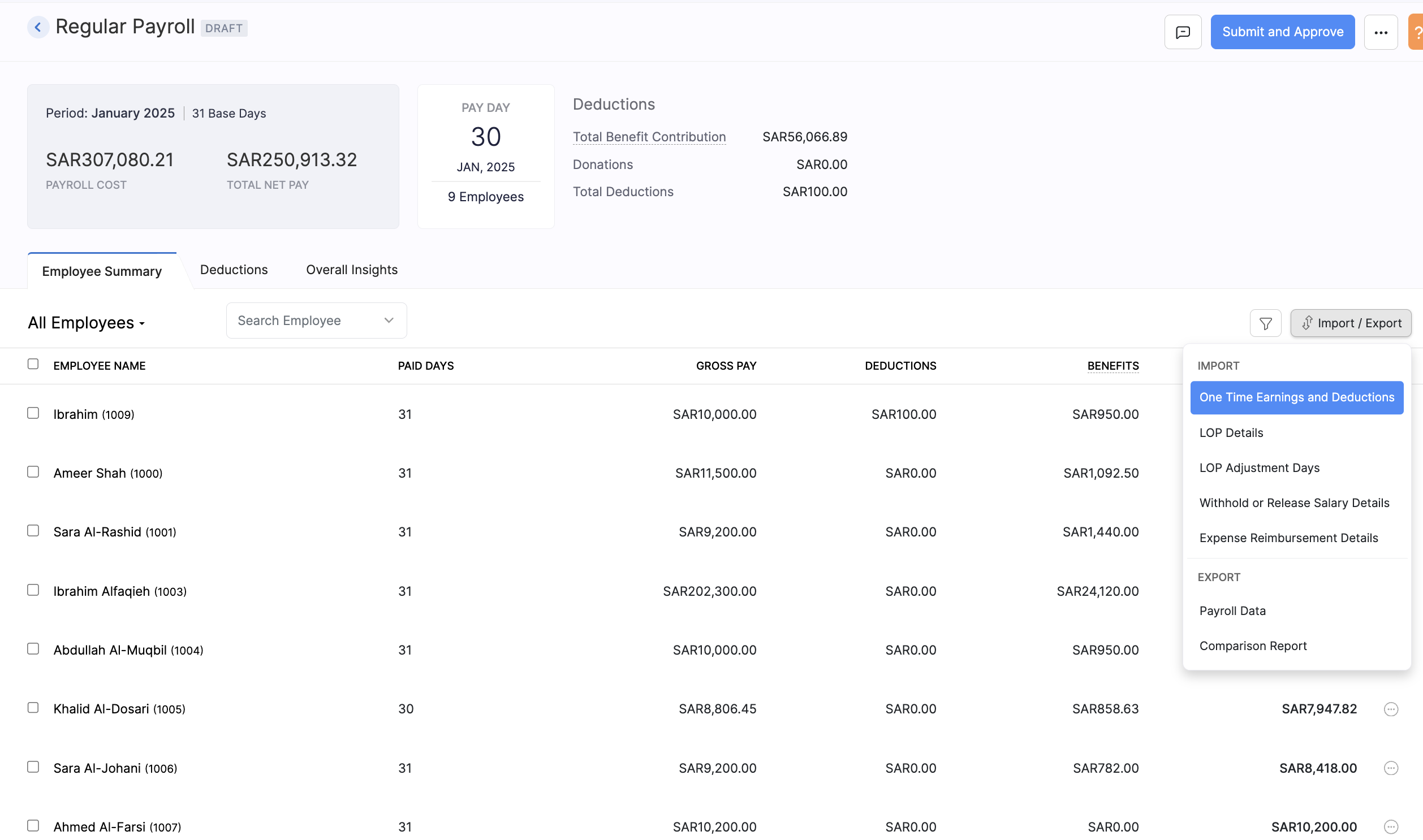This screenshot has width=1423, height=840.
Task: Open the Total Benefit Contribution link
Action: point(649,136)
